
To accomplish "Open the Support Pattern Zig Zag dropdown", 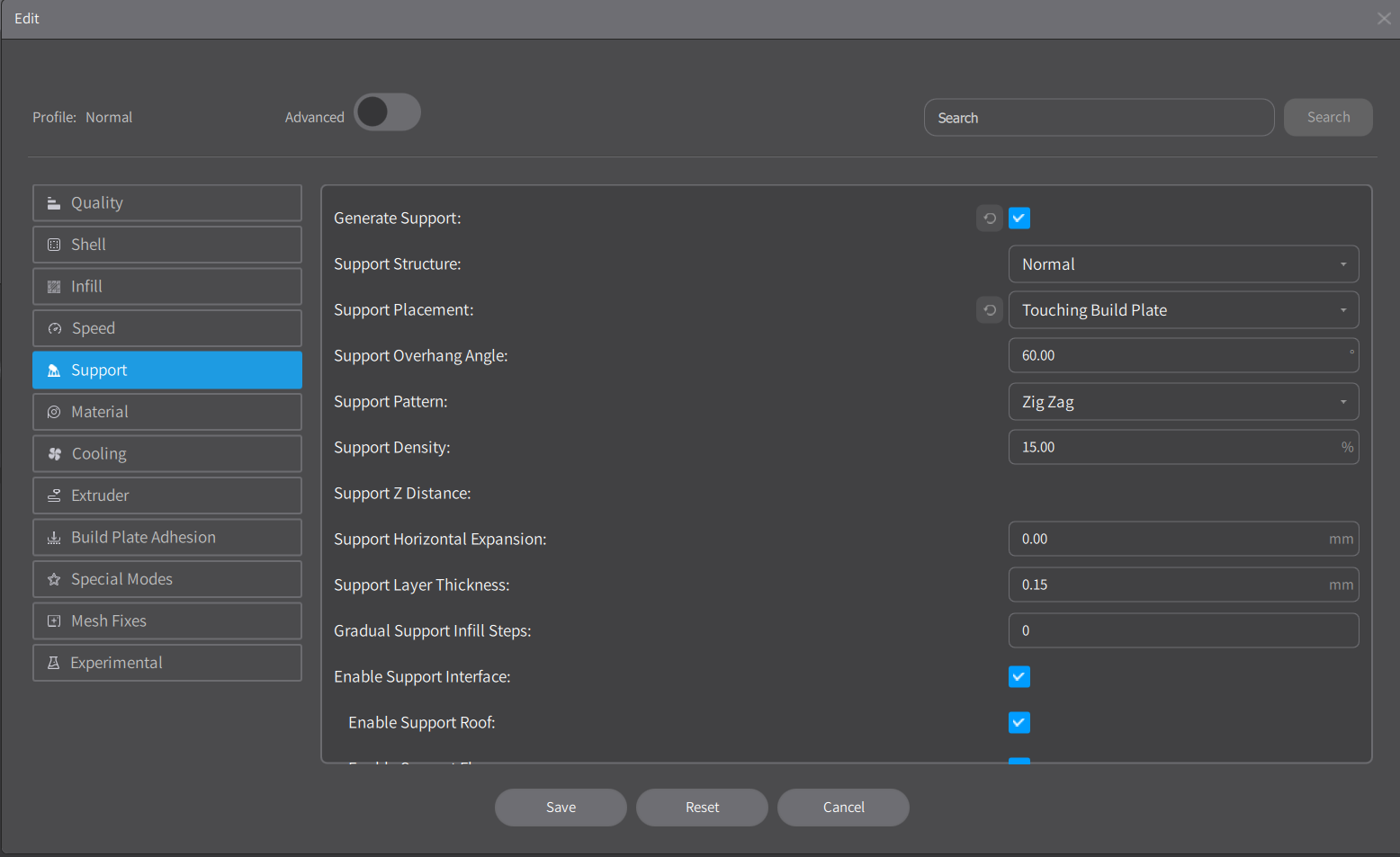I will click(x=1182, y=402).
